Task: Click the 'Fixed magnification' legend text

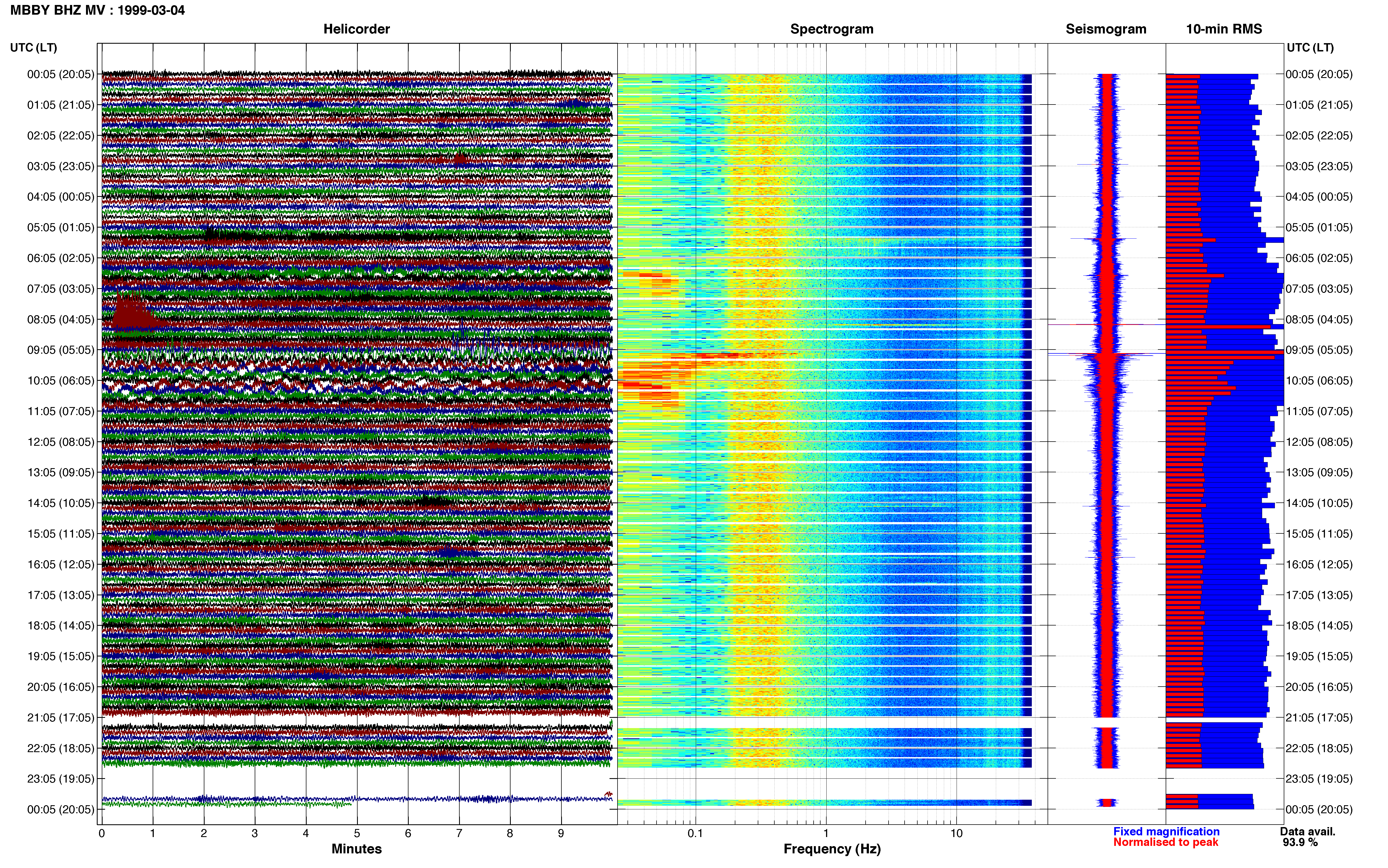Action: pyautogui.click(x=1166, y=832)
